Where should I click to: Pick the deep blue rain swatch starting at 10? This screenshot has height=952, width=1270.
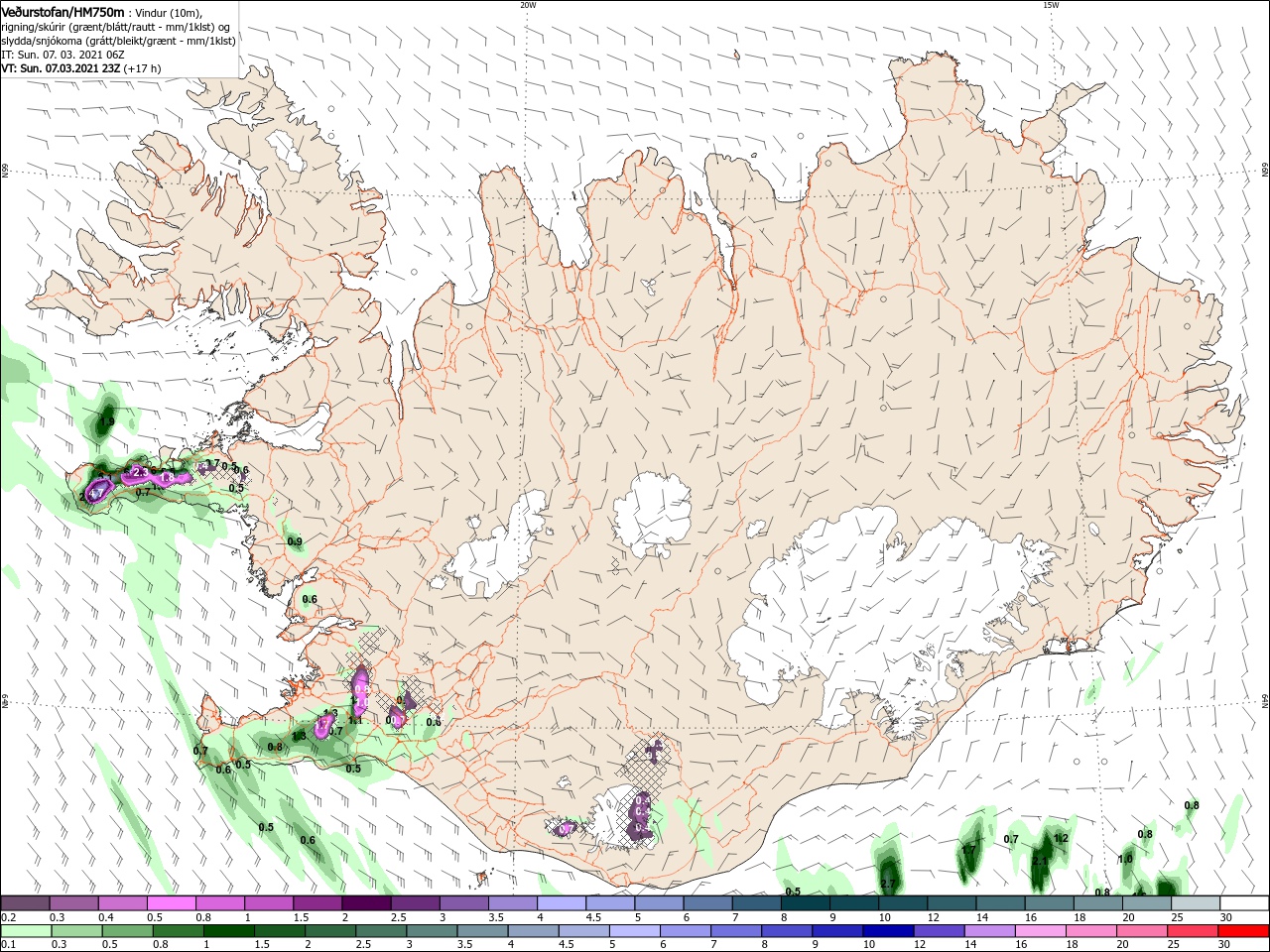[x=889, y=931]
